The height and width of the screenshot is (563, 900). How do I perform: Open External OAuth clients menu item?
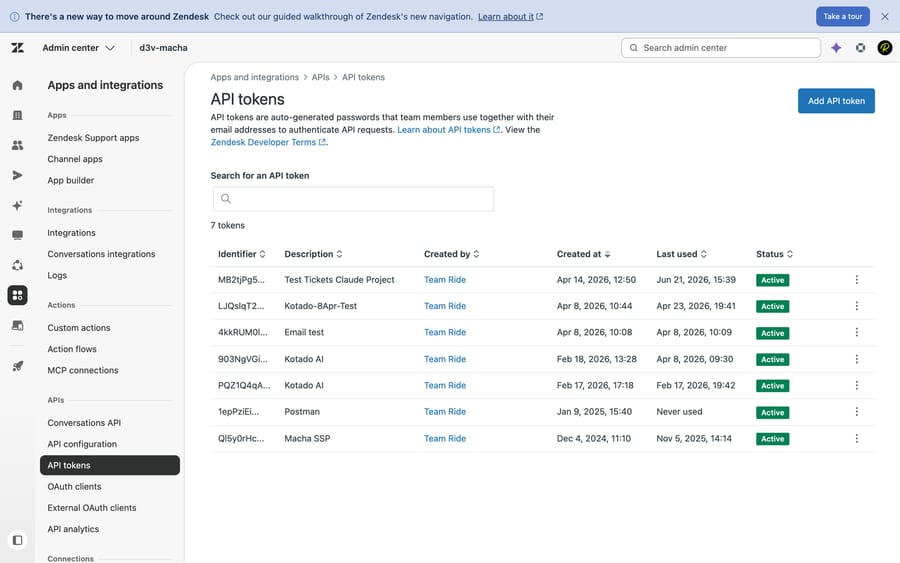[92, 507]
